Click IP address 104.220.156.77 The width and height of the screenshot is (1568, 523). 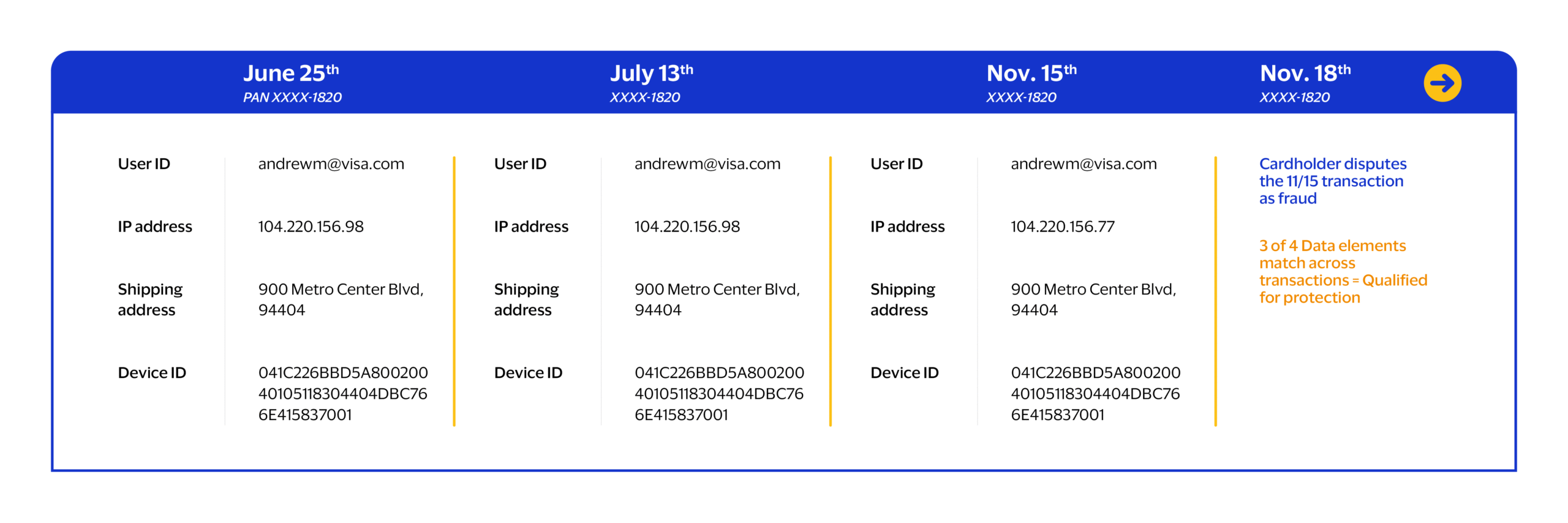pyautogui.click(x=1062, y=227)
